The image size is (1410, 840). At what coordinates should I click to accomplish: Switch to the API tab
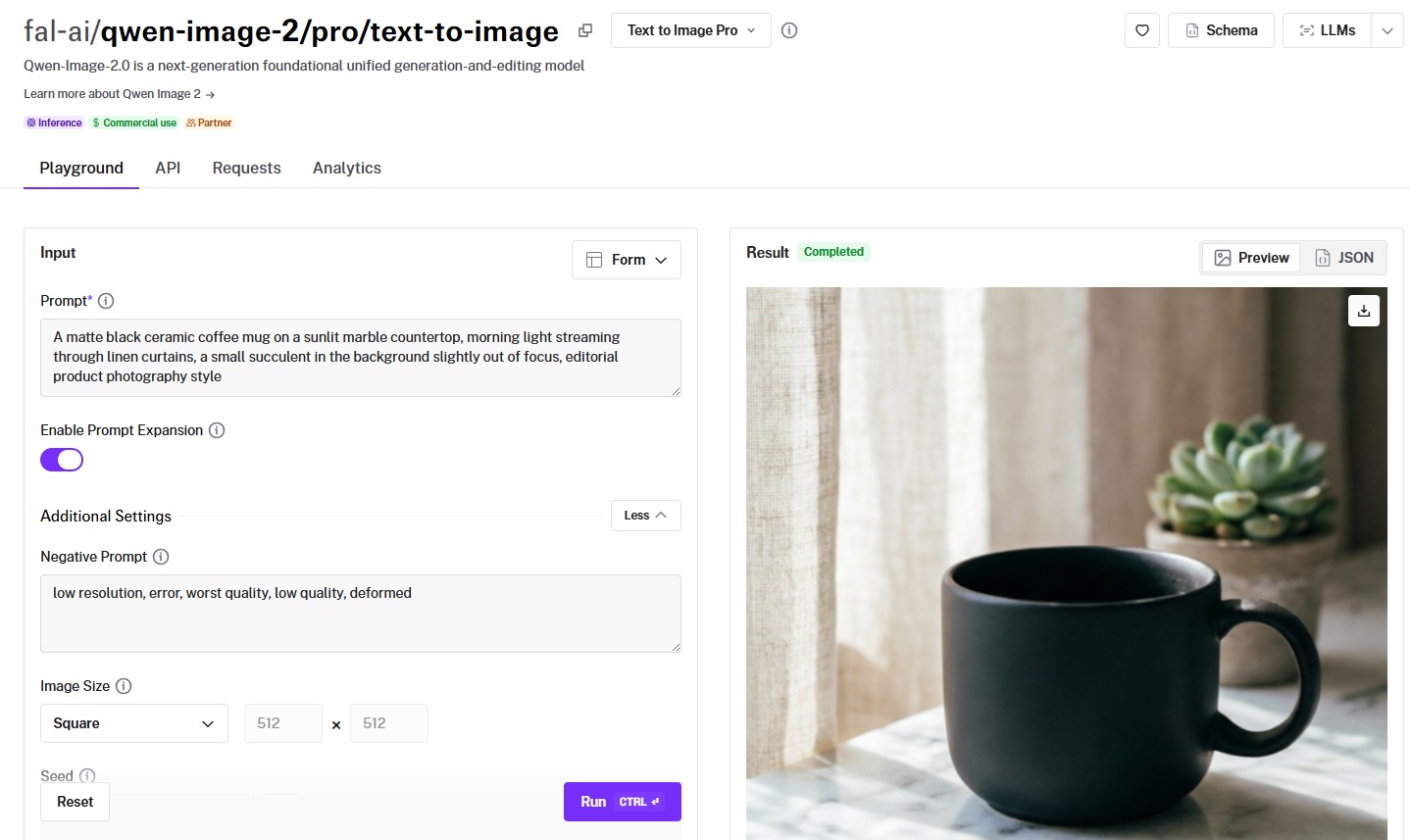pyautogui.click(x=168, y=168)
